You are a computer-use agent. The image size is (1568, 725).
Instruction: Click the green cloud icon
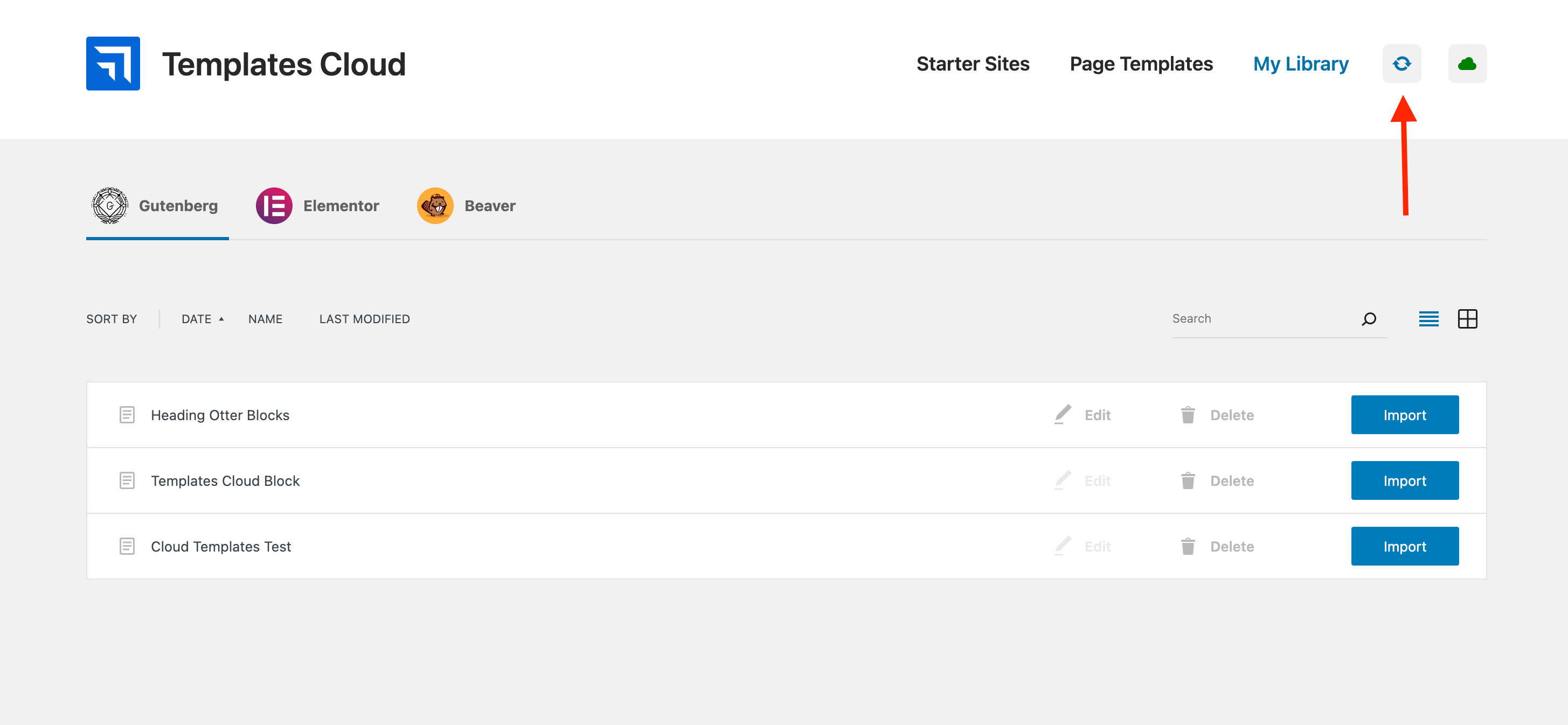[x=1467, y=63]
